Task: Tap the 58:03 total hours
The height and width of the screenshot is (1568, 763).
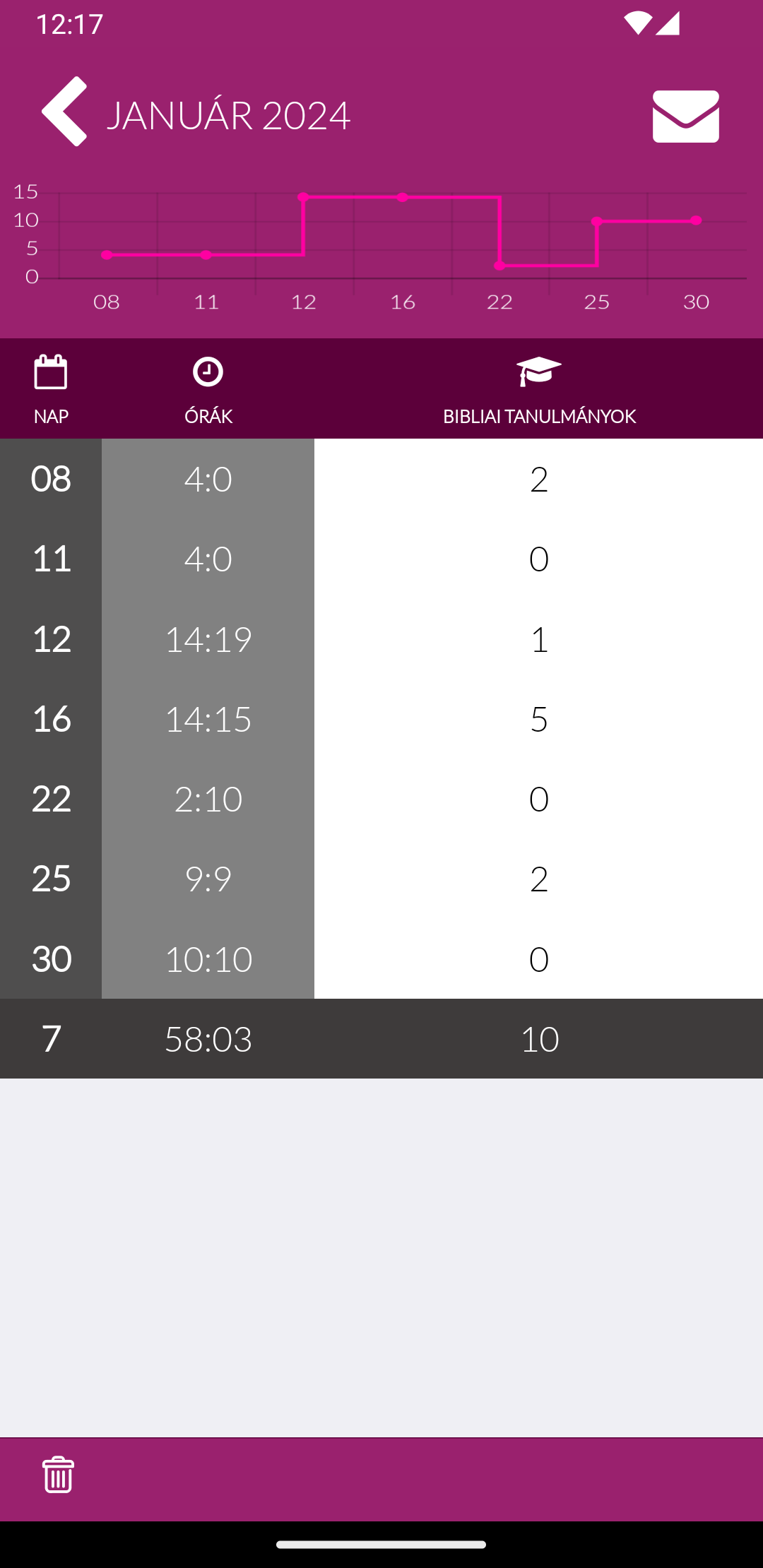Action: click(x=208, y=1039)
